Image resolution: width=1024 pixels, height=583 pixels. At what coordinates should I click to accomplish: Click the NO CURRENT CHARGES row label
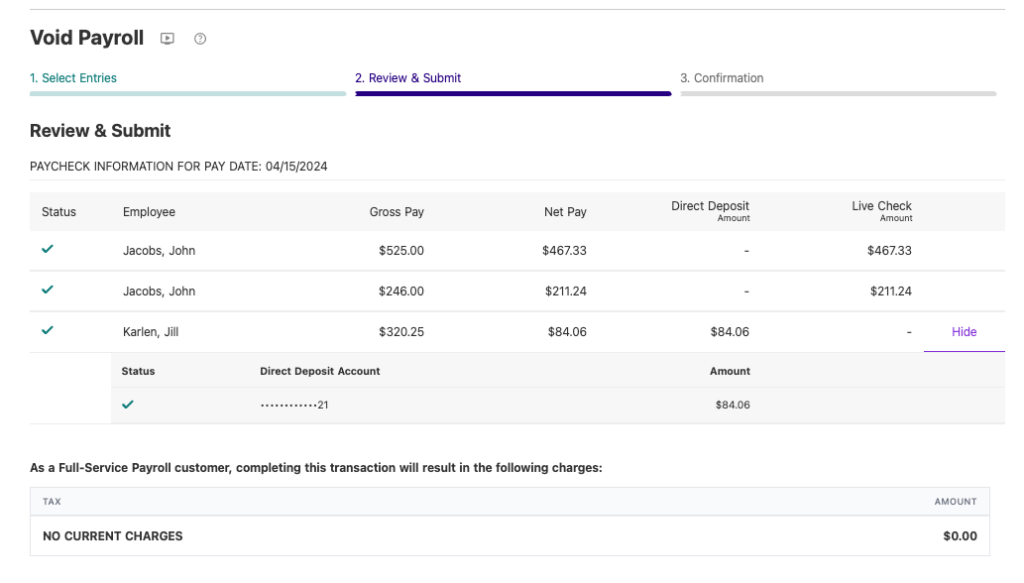[112, 536]
